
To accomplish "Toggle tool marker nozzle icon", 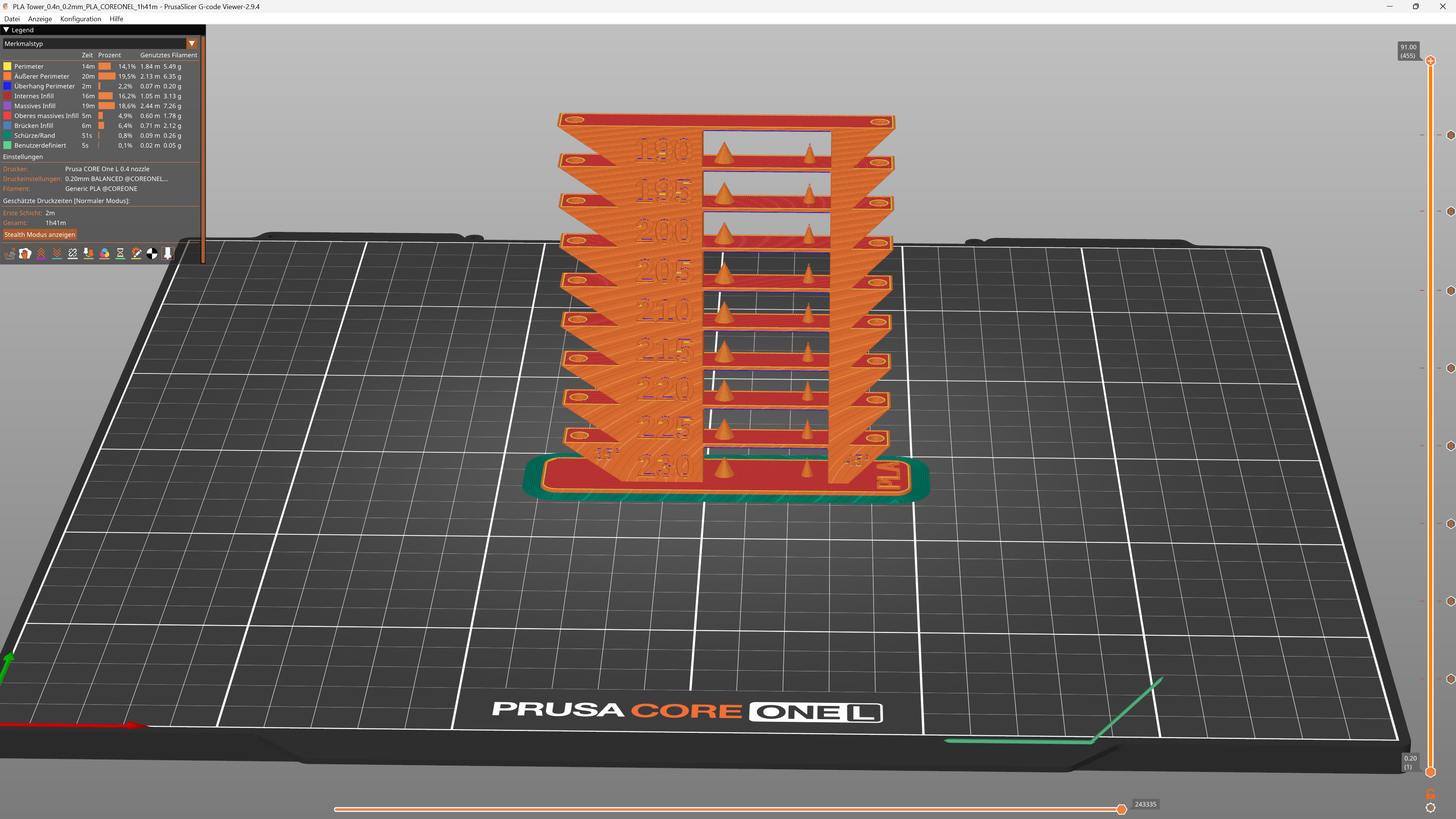I will tap(167, 254).
